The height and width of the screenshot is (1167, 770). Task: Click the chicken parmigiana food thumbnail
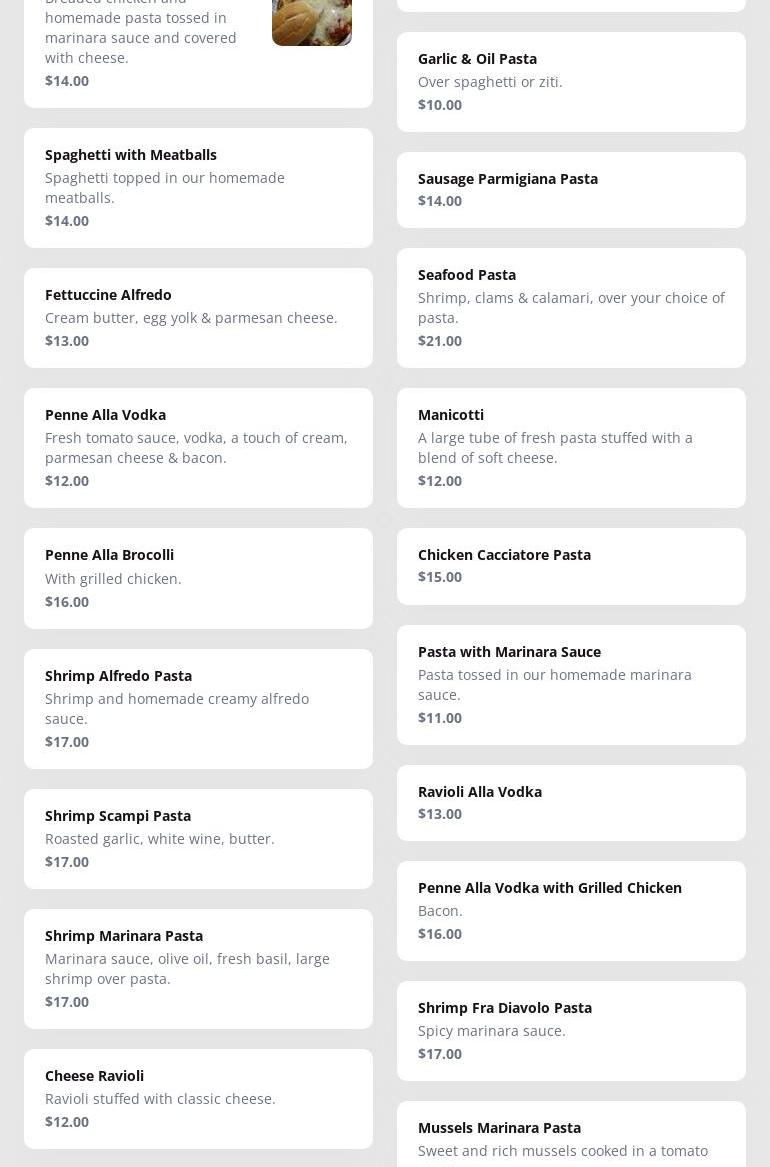tap(311, 22)
